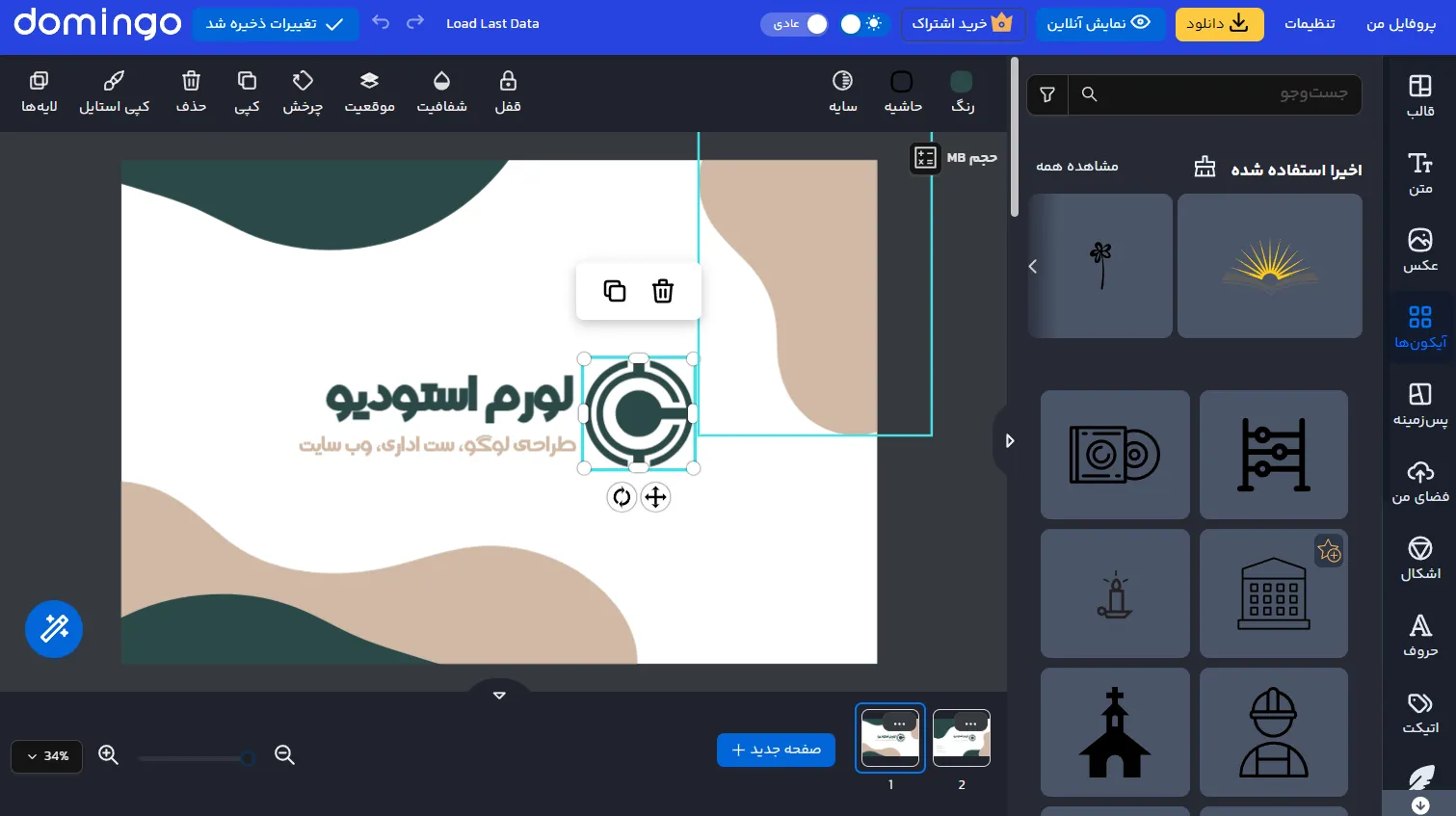Image resolution: width=1456 pixels, height=816 pixels.
Task: Click خرید اشتراک subscription button
Action: [963, 23]
